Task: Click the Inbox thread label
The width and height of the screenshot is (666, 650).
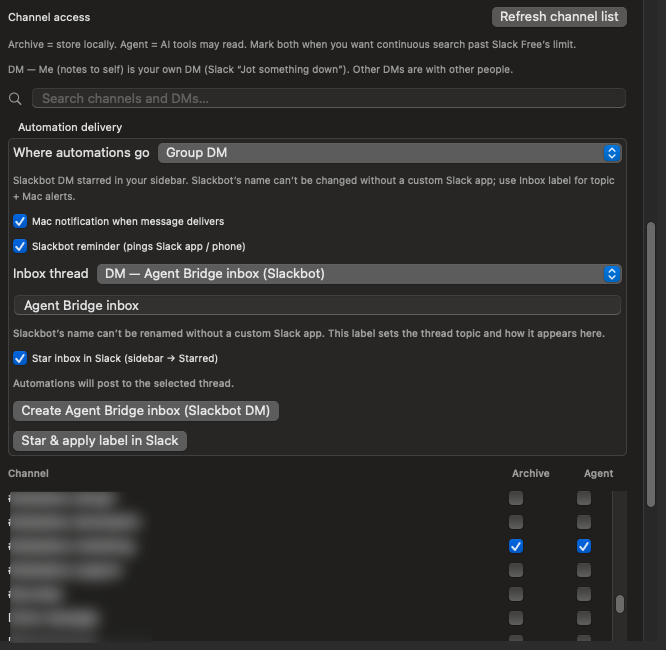Action: [x=51, y=274]
